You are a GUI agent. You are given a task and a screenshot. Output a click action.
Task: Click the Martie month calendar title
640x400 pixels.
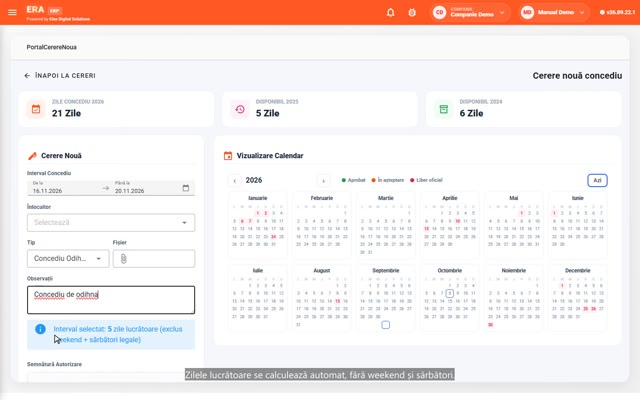386,198
